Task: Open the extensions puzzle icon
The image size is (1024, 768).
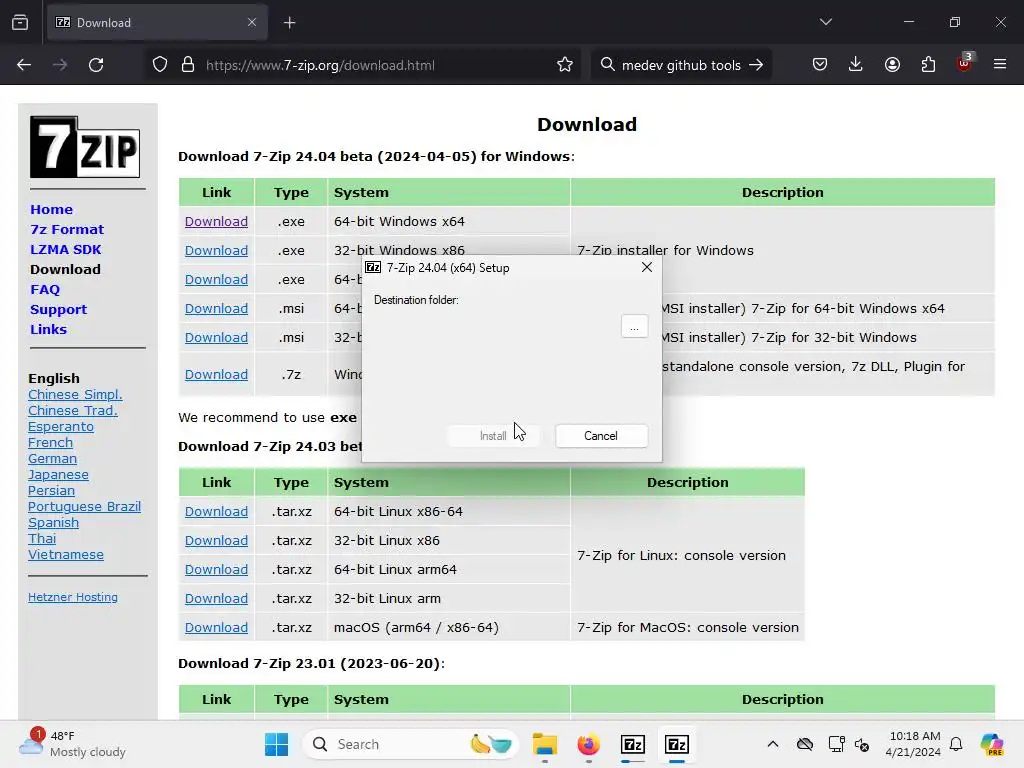Action: click(928, 65)
